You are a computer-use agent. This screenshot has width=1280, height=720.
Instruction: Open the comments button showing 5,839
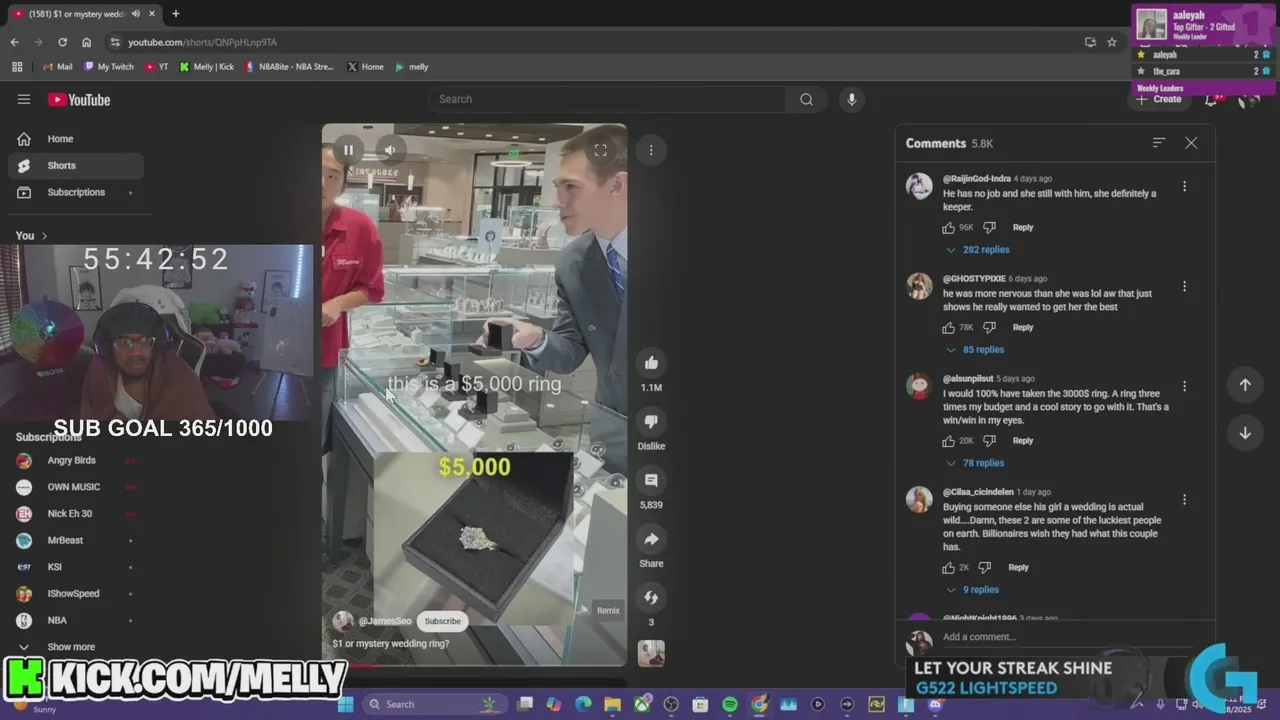(651, 481)
